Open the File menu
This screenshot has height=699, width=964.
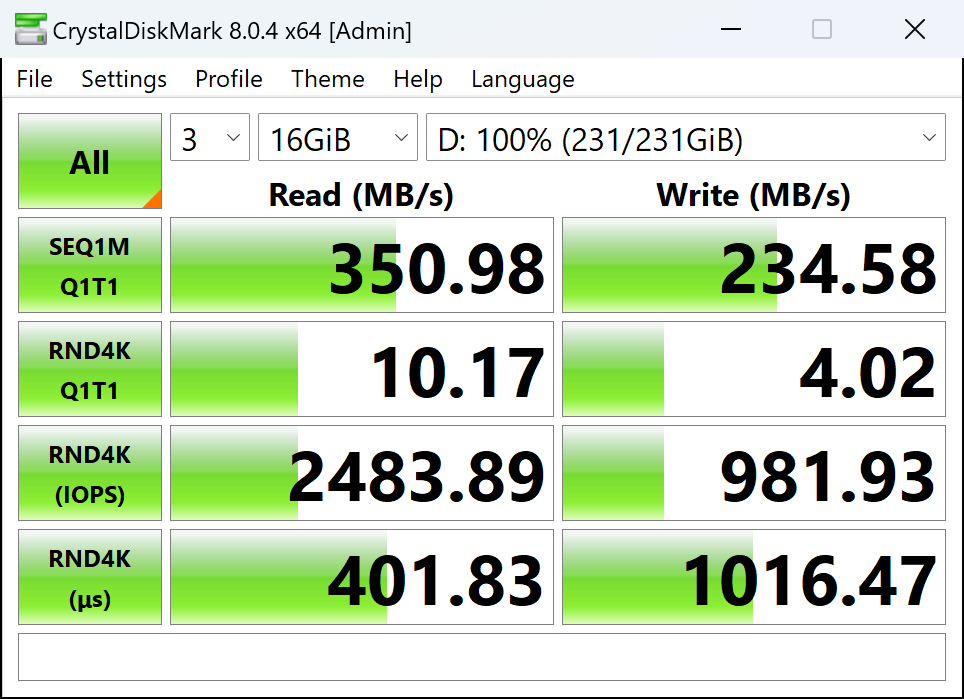pyautogui.click(x=34, y=79)
